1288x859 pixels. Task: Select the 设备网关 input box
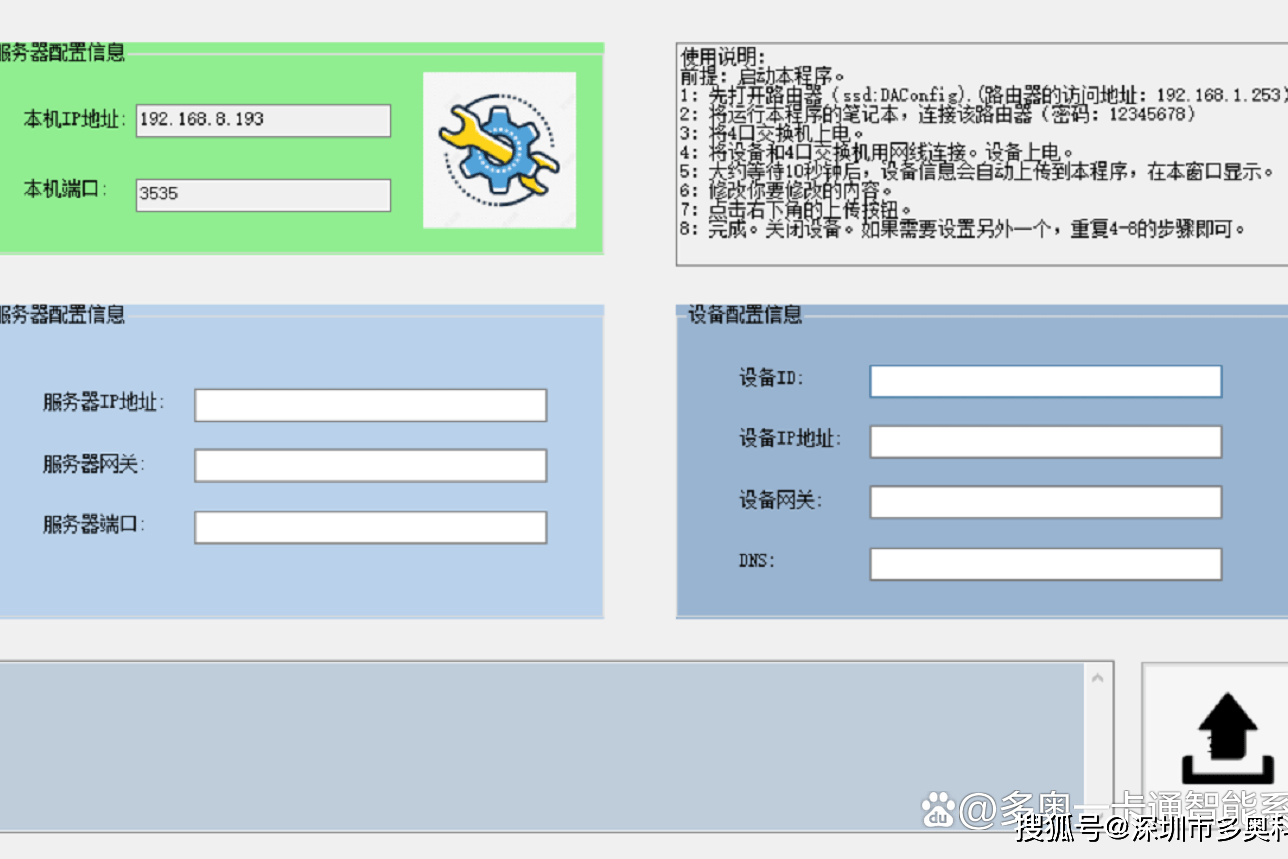click(x=1045, y=502)
